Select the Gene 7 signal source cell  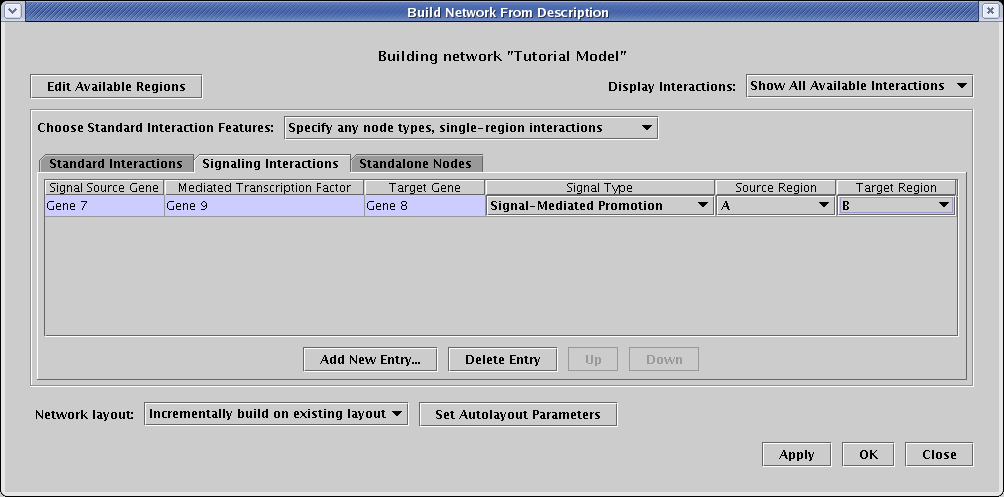click(x=104, y=206)
